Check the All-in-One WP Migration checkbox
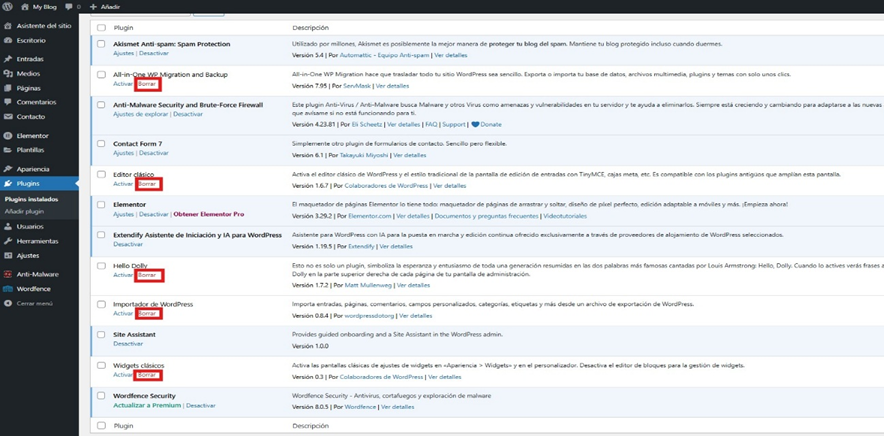 pos(101,74)
